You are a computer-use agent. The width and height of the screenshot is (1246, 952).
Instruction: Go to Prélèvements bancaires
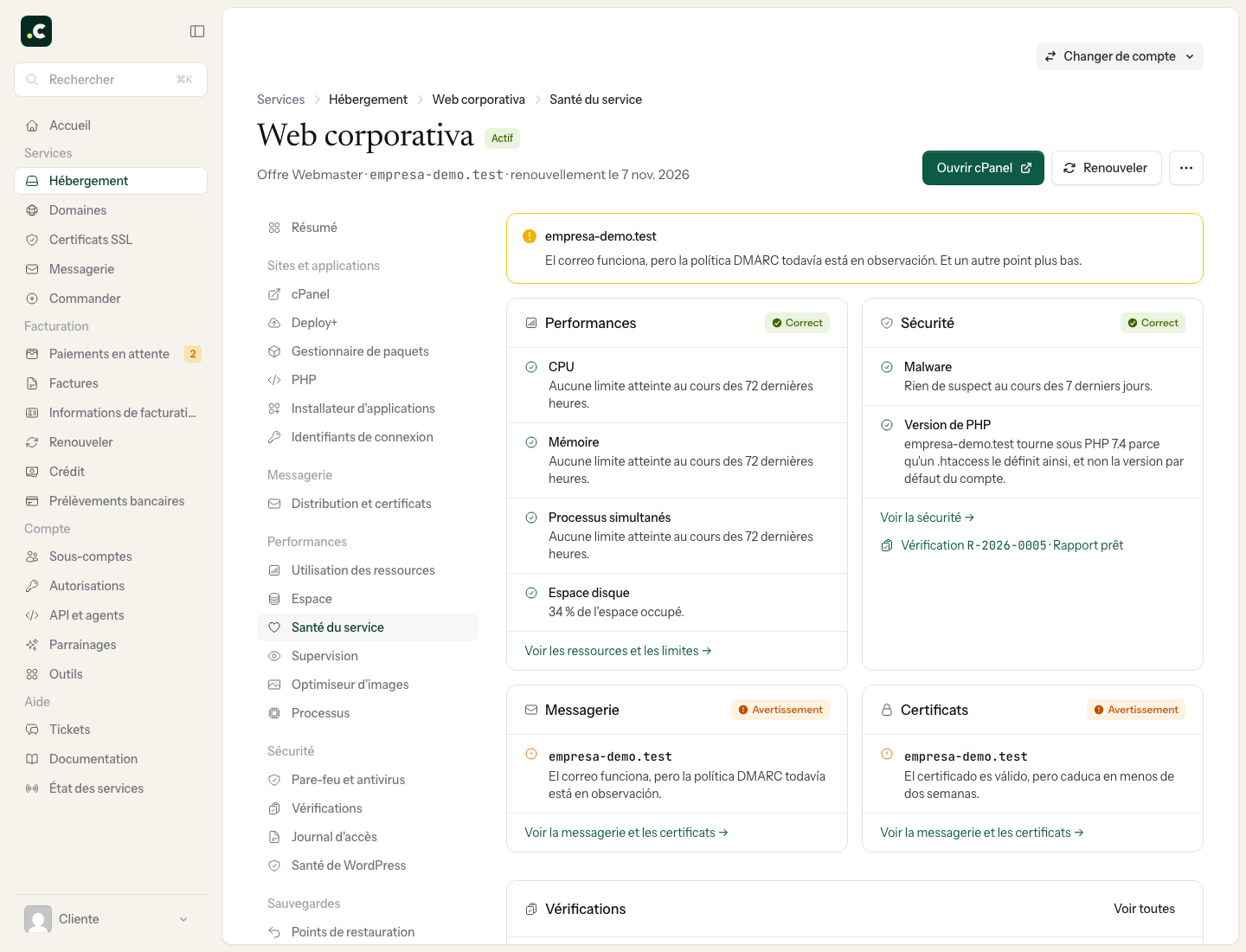tap(111, 501)
